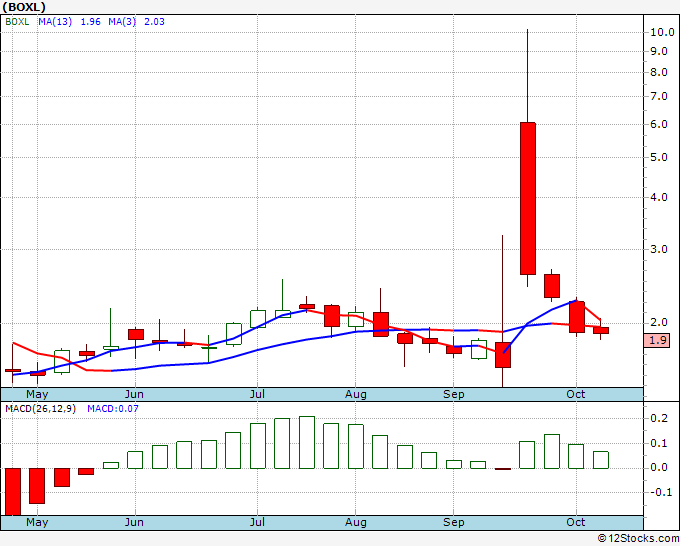
Task: Click Jun on the price chart date axis
Action: click(134, 394)
